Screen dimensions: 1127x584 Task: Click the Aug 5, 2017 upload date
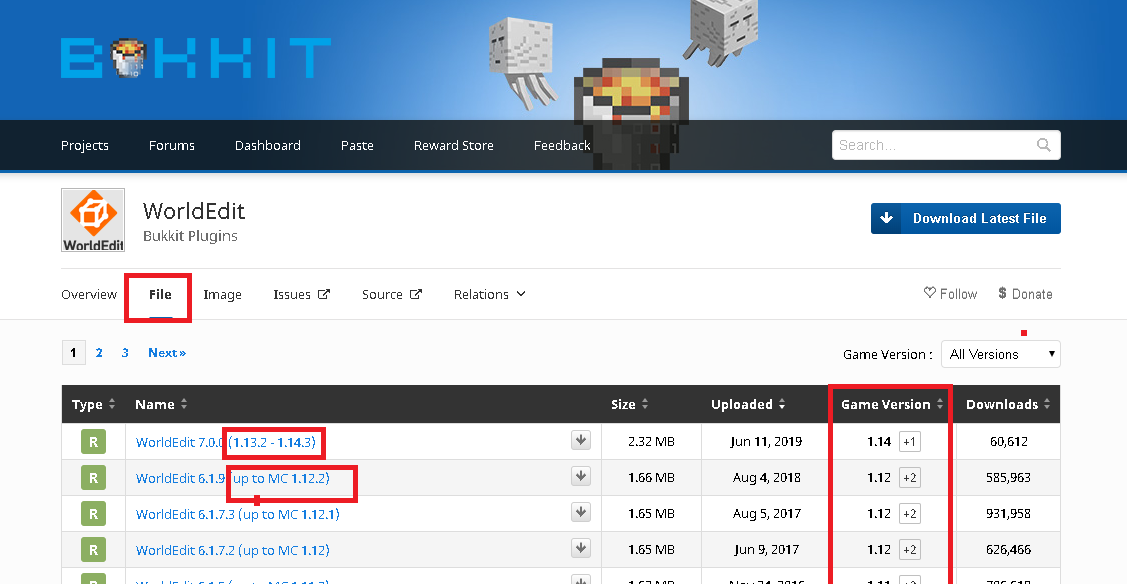click(x=767, y=514)
